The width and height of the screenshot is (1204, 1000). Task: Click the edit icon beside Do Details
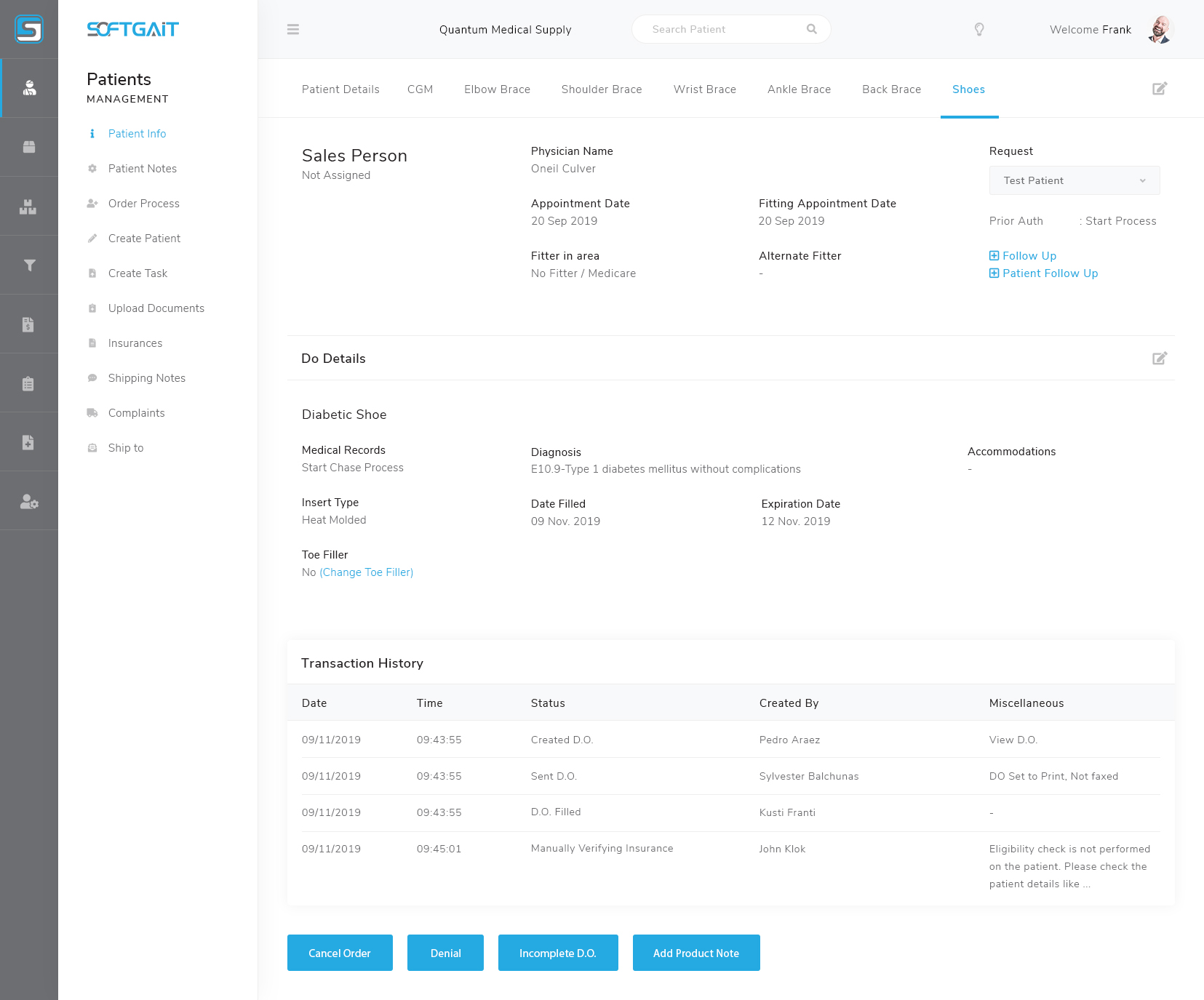click(x=1160, y=359)
